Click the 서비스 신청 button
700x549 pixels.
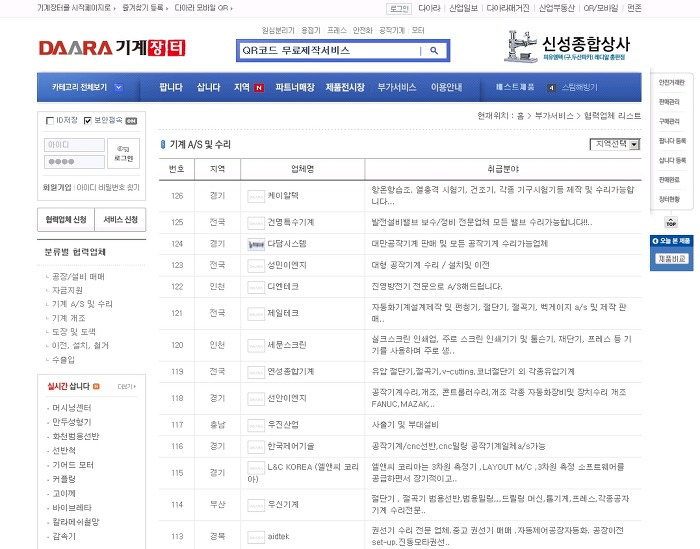[121, 220]
